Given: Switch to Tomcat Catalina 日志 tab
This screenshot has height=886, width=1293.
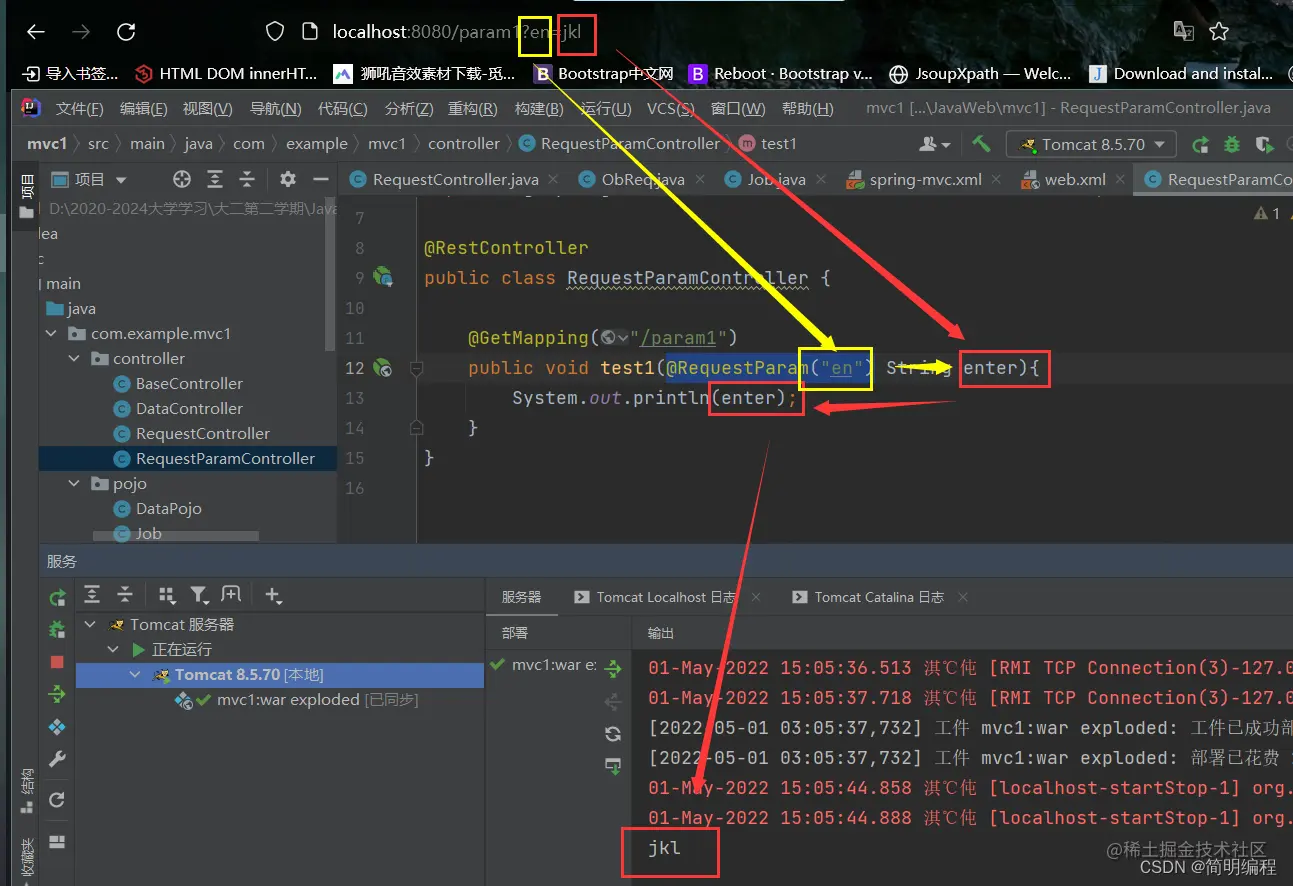Looking at the screenshot, I should pyautogui.click(x=867, y=597).
